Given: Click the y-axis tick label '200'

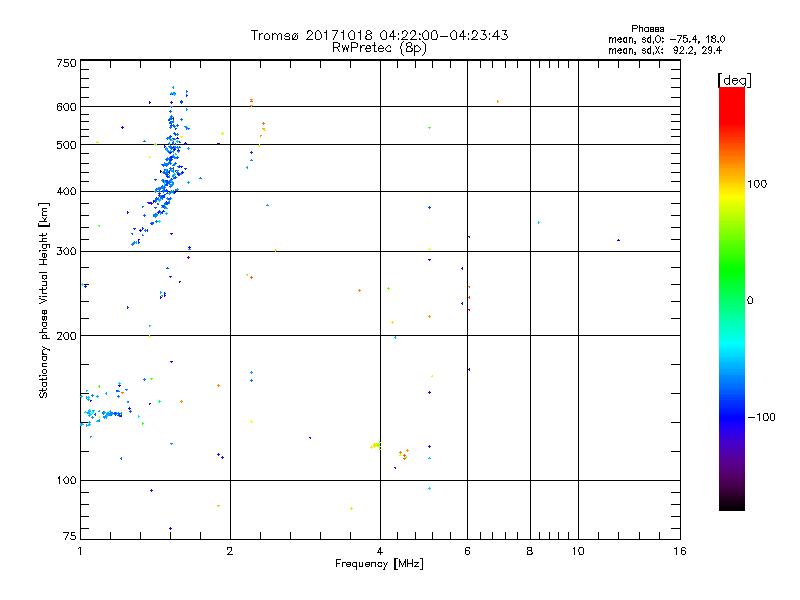Looking at the screenshot, I should pos(66,336).
